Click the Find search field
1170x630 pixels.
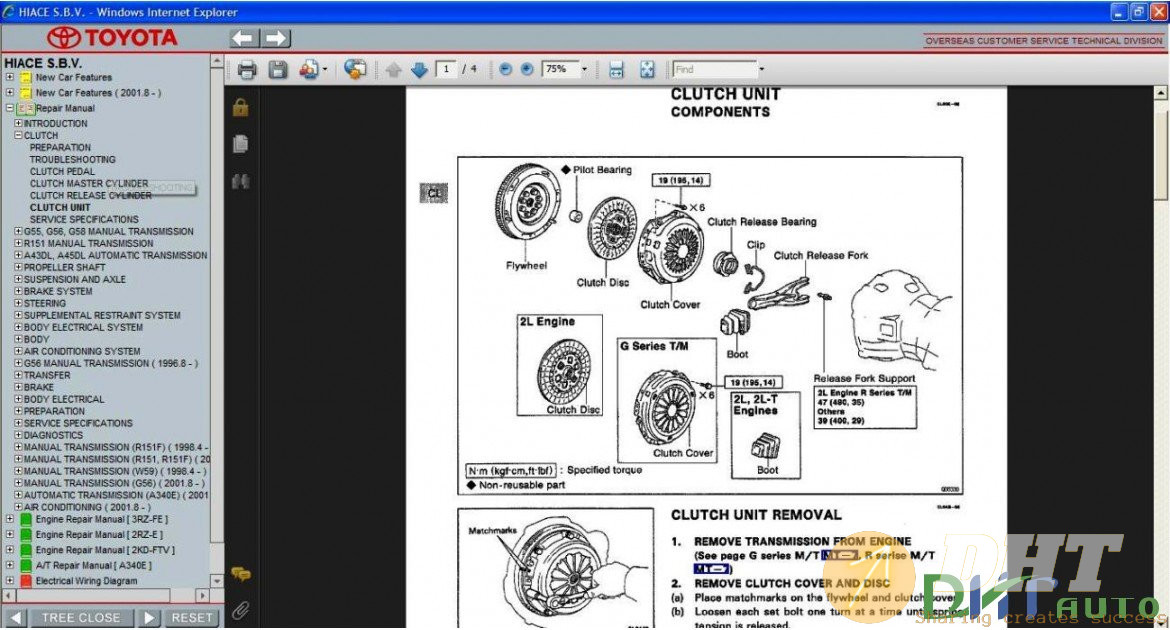(713, 70)
